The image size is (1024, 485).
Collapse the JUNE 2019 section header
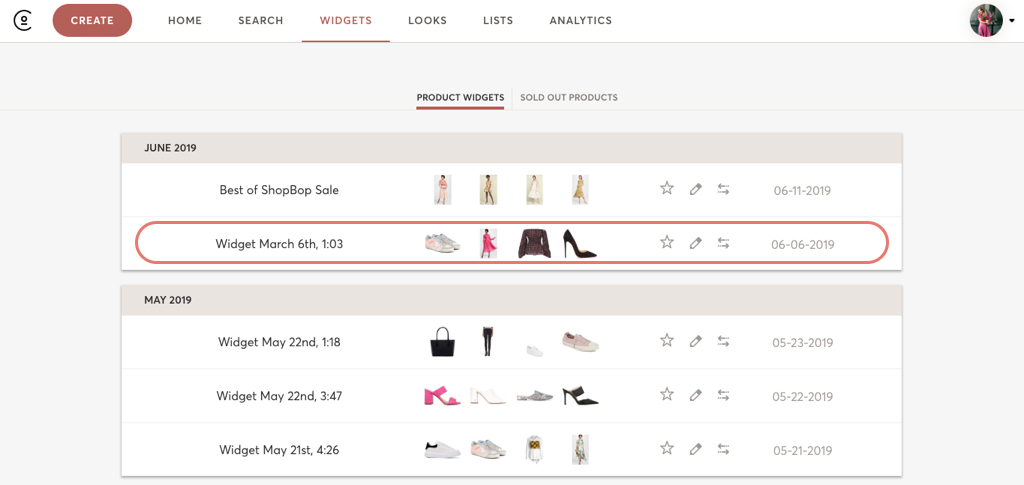pos(170,148)
